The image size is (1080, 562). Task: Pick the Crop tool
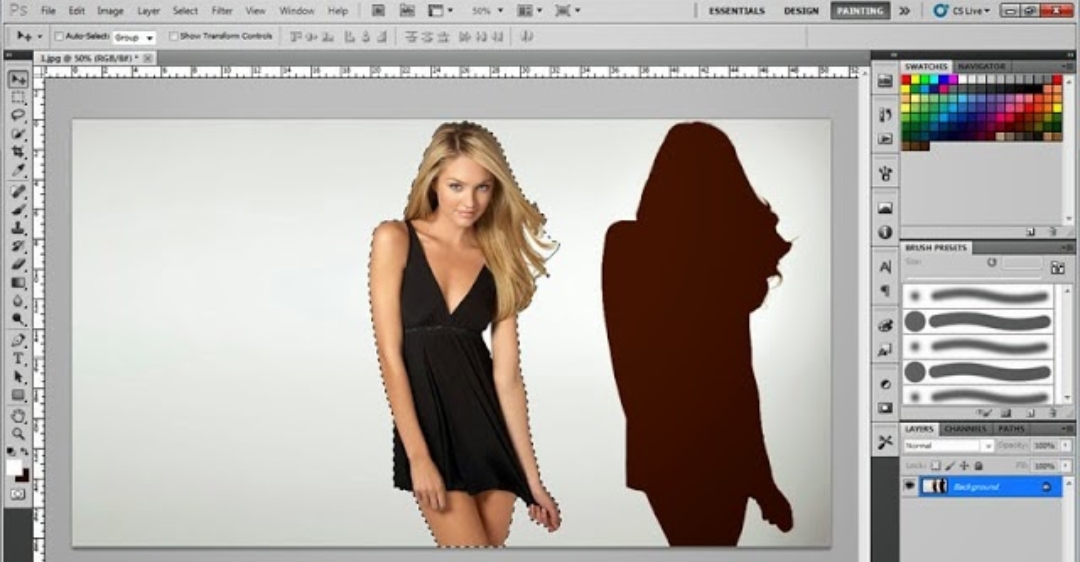coord(18,152)
